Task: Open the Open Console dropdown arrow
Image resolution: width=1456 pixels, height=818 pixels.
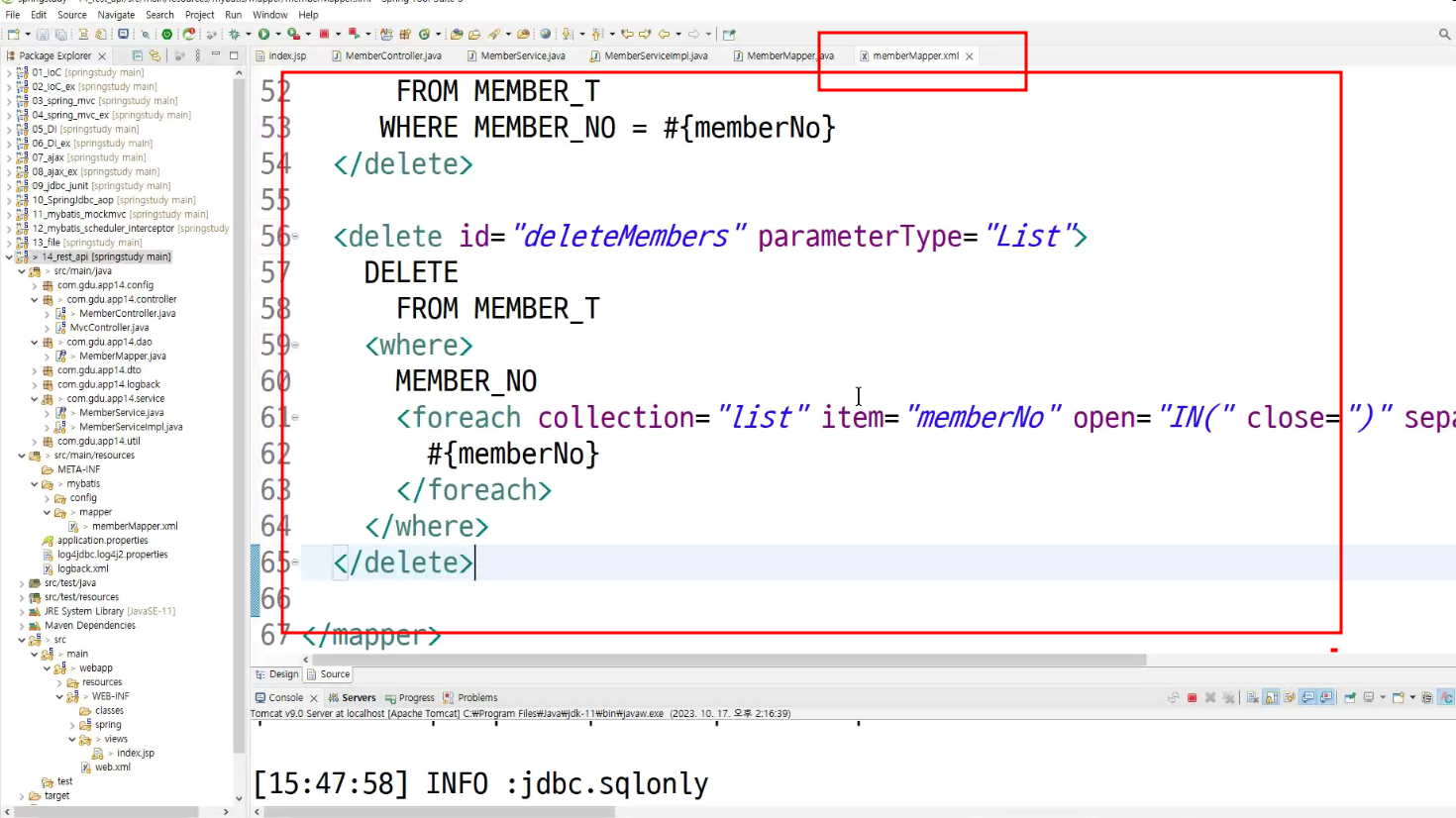Action: pyautogui.click(x=1412, y=697)
